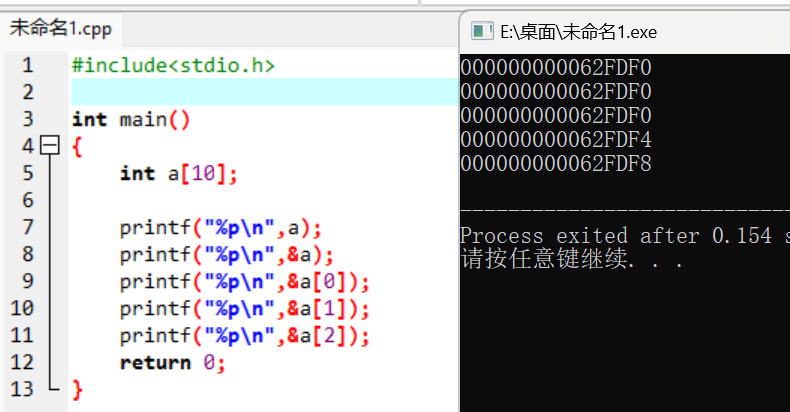
Task: Click line number 12 in the gutter
Action: (x=22, y=363)
